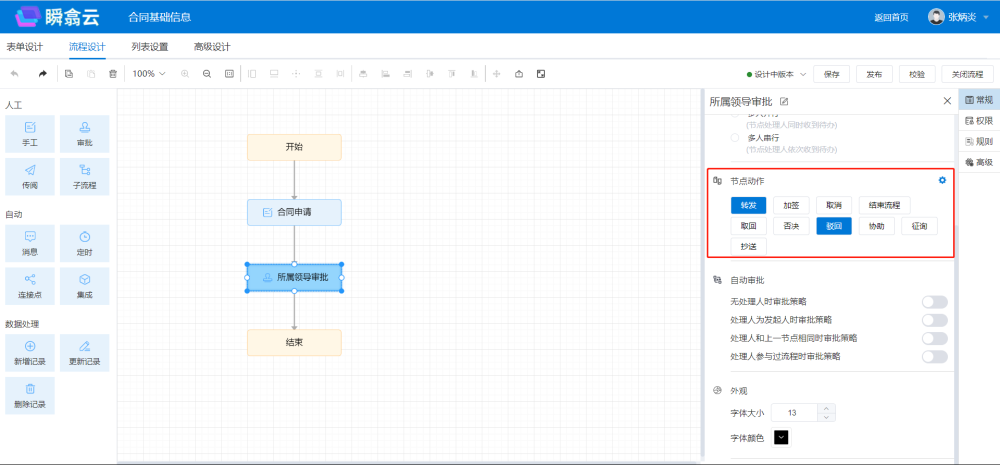Switch to the 表单设计 tab
This screenshot has width=1000, height=465.
[x=26, y=47]
